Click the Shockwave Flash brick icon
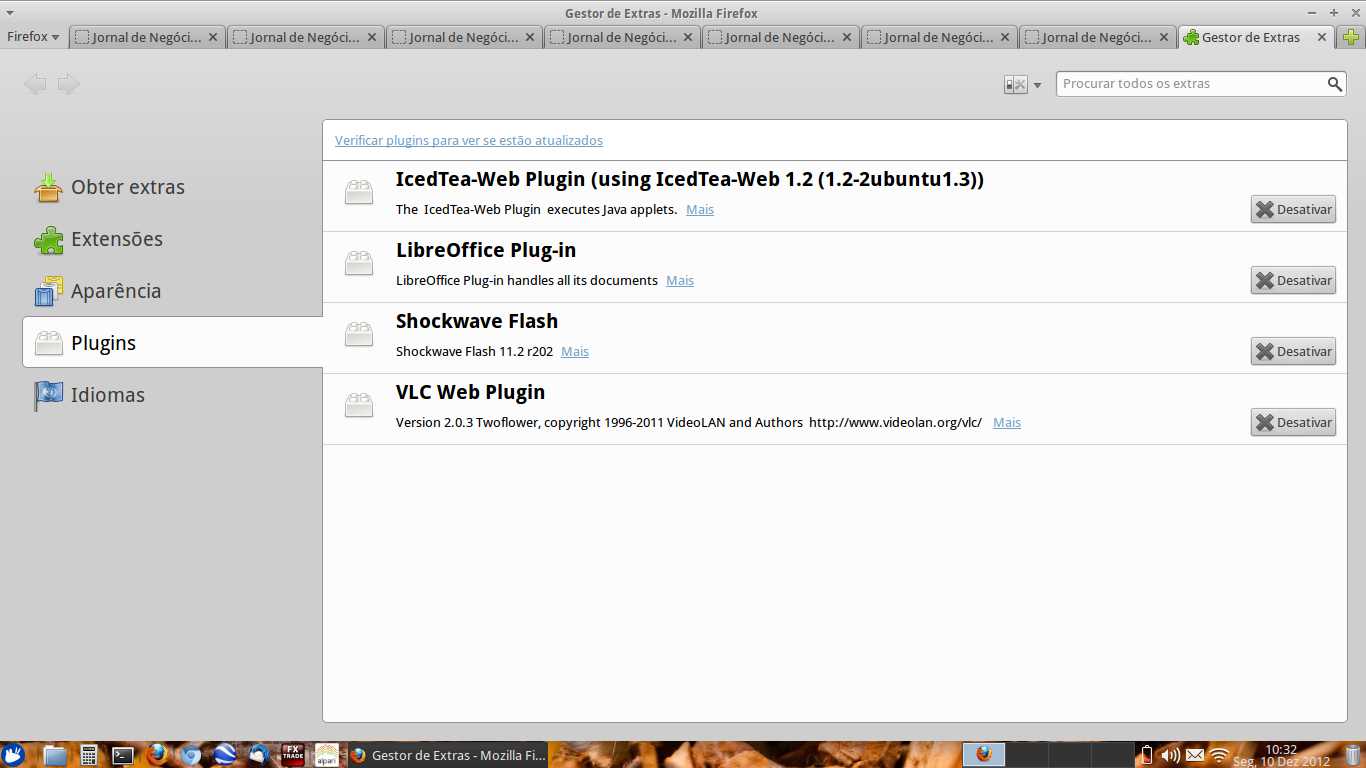The image size is (1366, 768). (x=359, y=335)
